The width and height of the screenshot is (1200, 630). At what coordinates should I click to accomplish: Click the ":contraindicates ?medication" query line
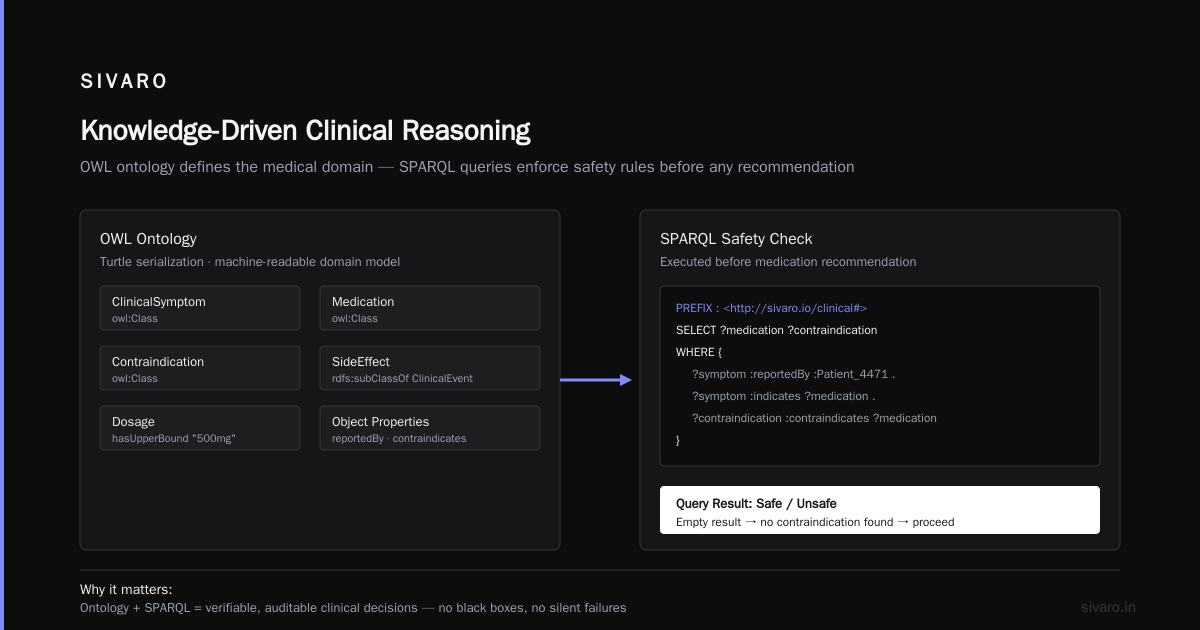[x=814, y=418]
